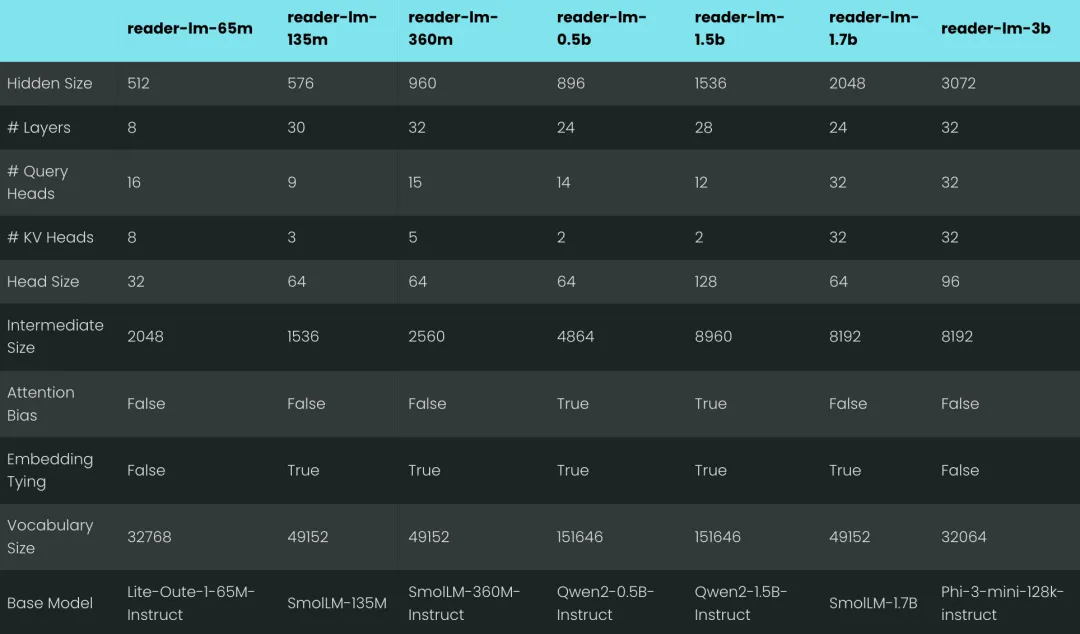1080x634 pixels.
Task: Click the Base Model row label
Action: coord(50,603)
